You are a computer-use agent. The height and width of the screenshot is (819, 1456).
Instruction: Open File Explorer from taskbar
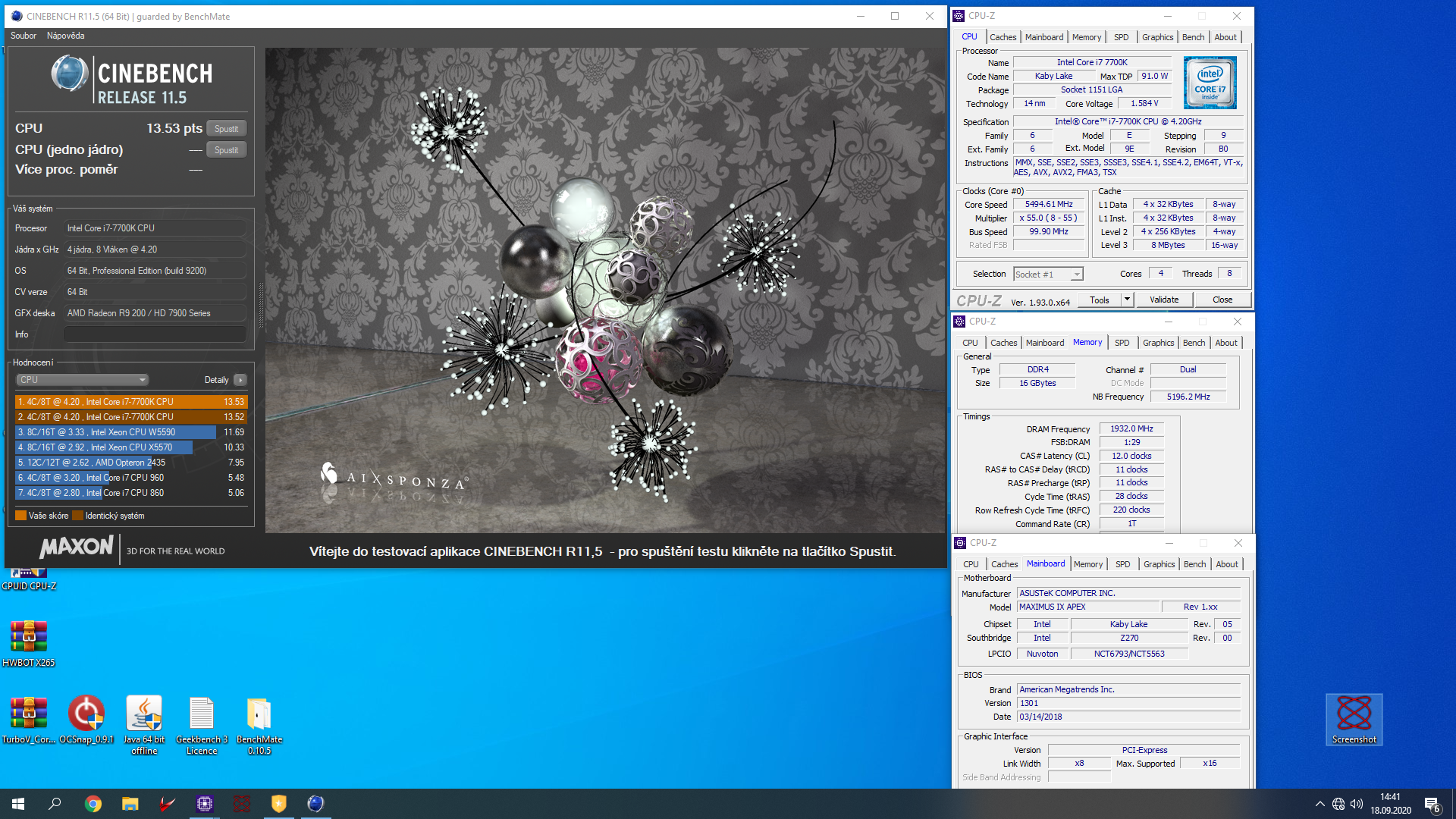(130, 804)
